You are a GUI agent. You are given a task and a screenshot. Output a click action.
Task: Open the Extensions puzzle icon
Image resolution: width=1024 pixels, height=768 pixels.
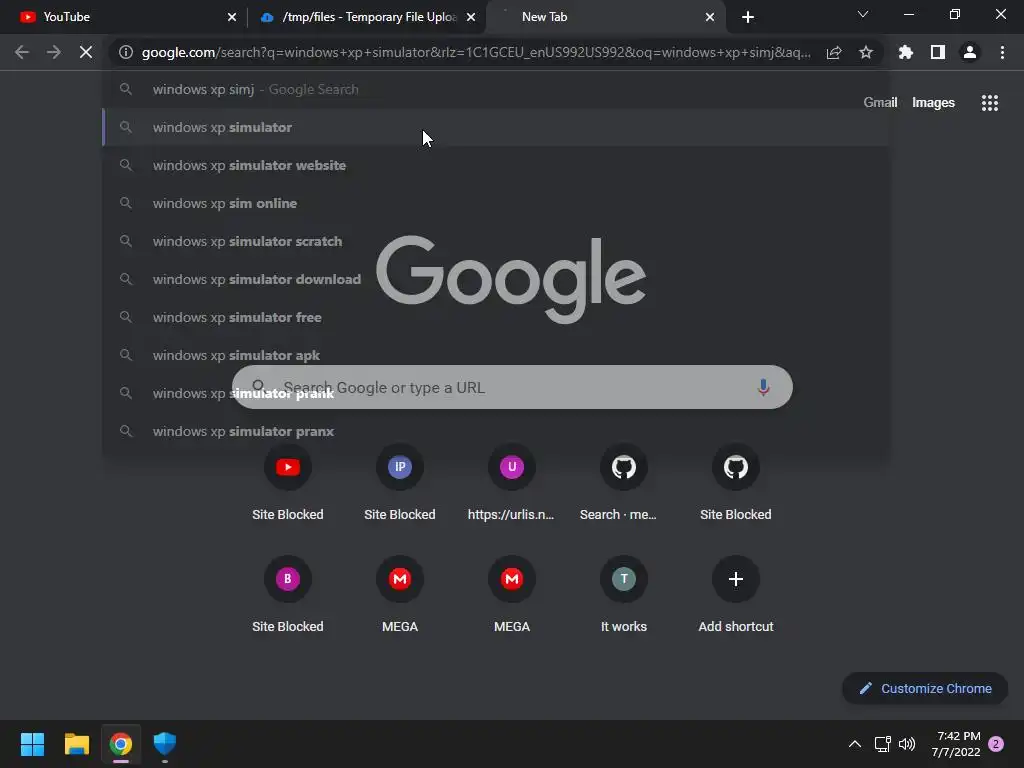coord(906,52)
